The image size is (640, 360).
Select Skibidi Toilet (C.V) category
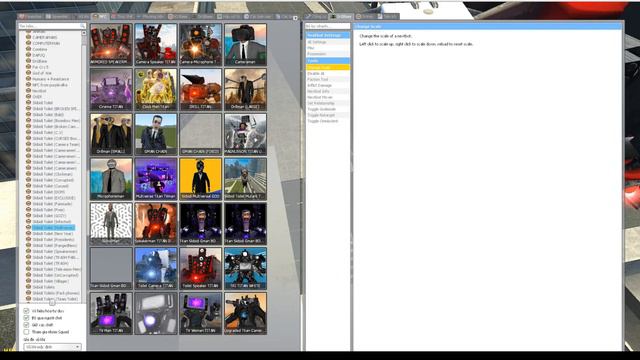click(47, 132)
